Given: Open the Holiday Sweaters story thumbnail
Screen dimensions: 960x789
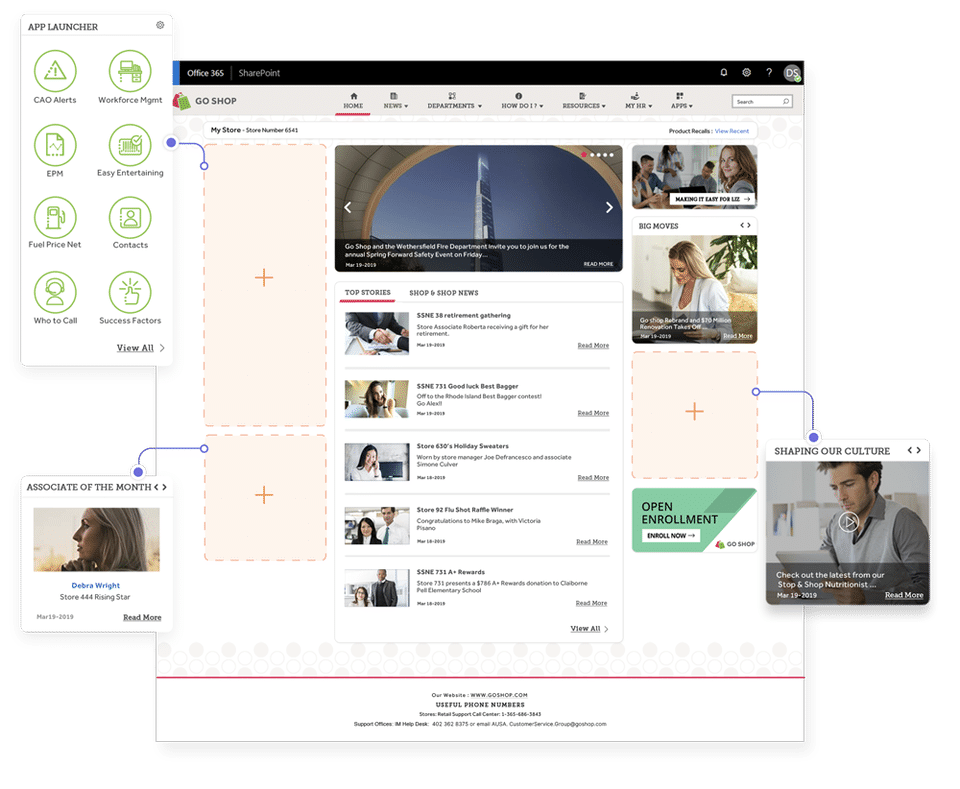Looking at the screenshot, I should click(377, 462).
